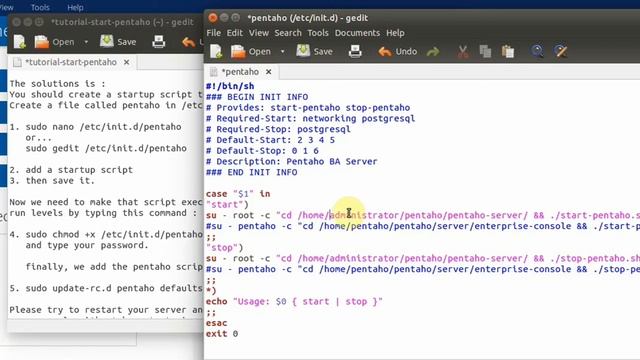Click the '# Description: Pentaho BA Server' line
The width and height of the screenshot is (640, 360).
point(291,162)
